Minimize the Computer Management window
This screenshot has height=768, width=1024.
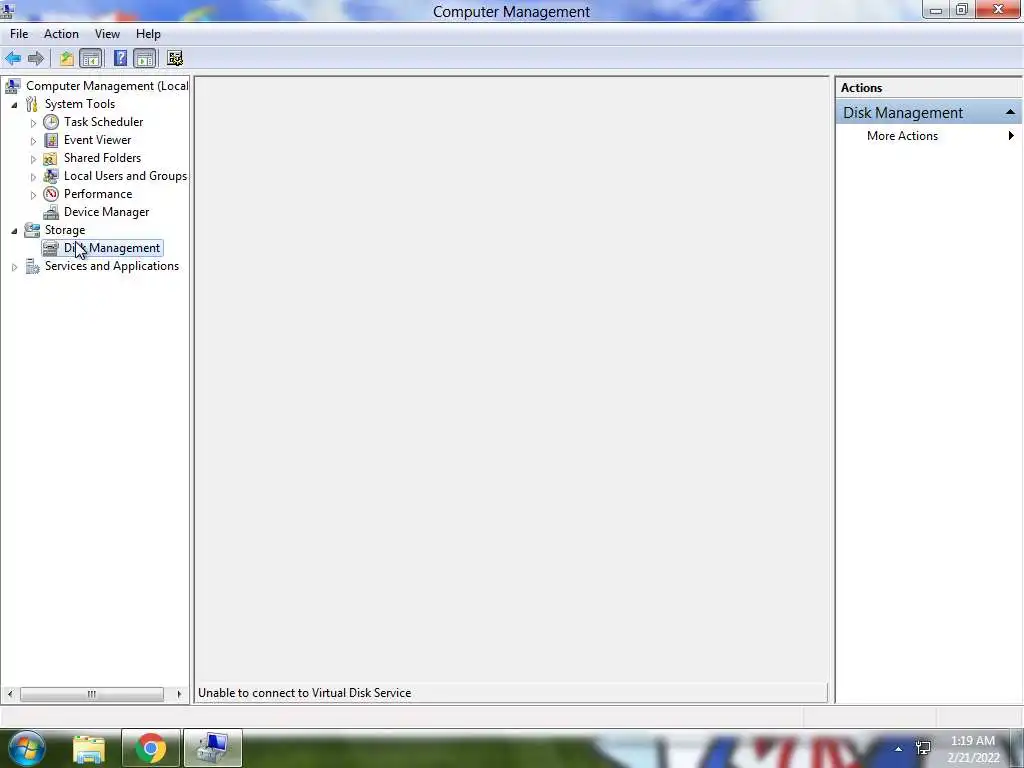point(935,10)
